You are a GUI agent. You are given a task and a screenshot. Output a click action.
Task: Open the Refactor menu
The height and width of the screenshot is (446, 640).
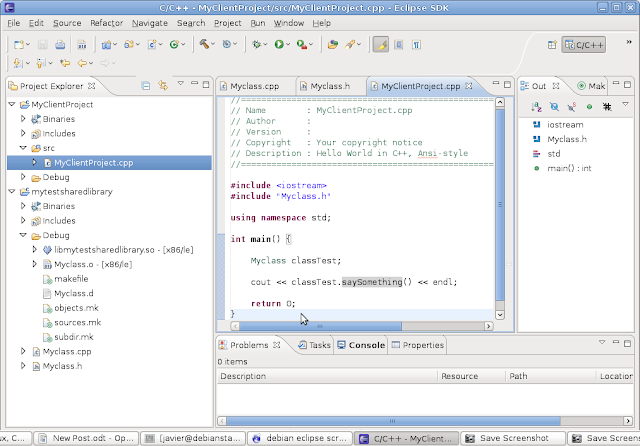click(107, 23)
